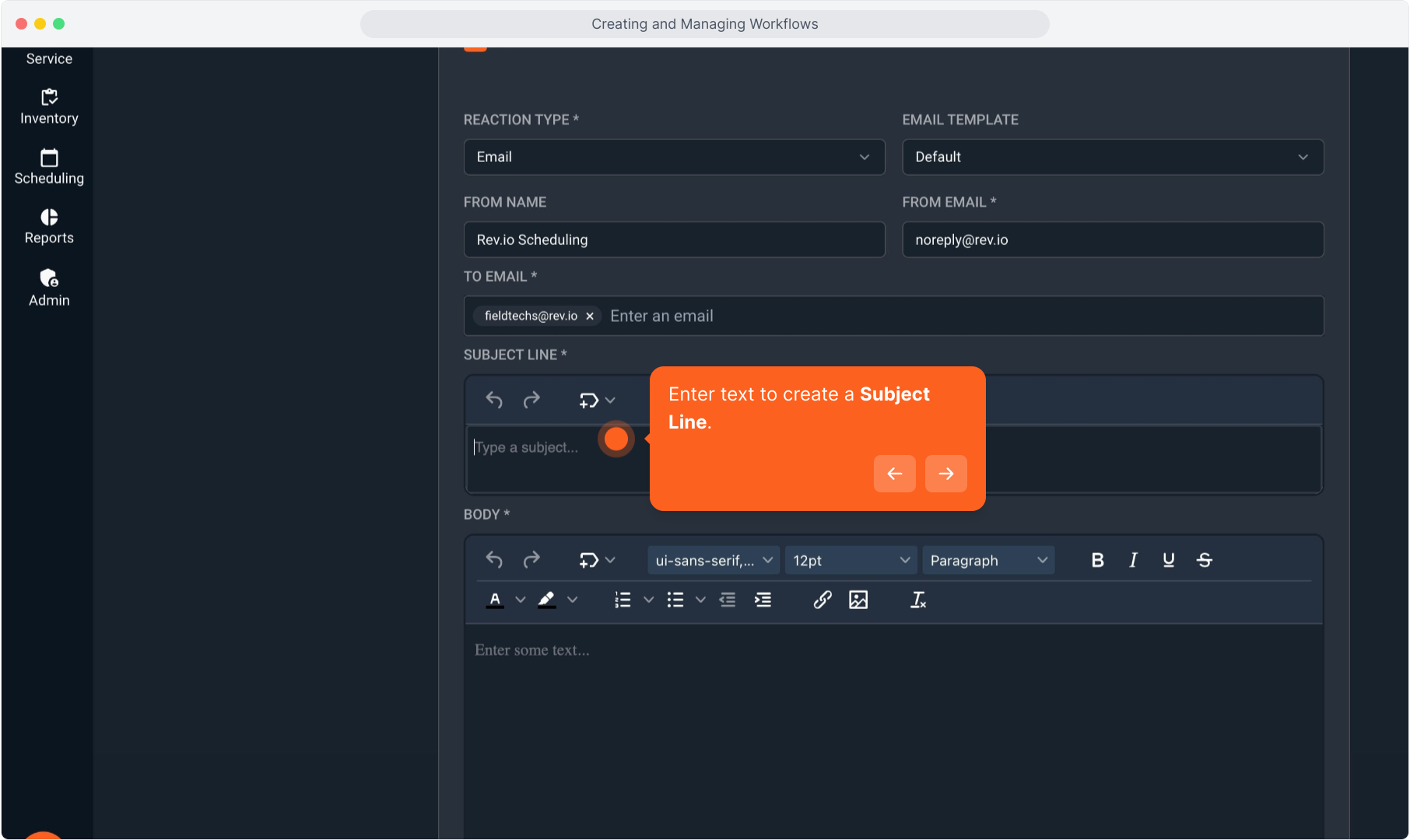
Task: Click undo in the subject line toolbar
Action: [x=494, y=400]
